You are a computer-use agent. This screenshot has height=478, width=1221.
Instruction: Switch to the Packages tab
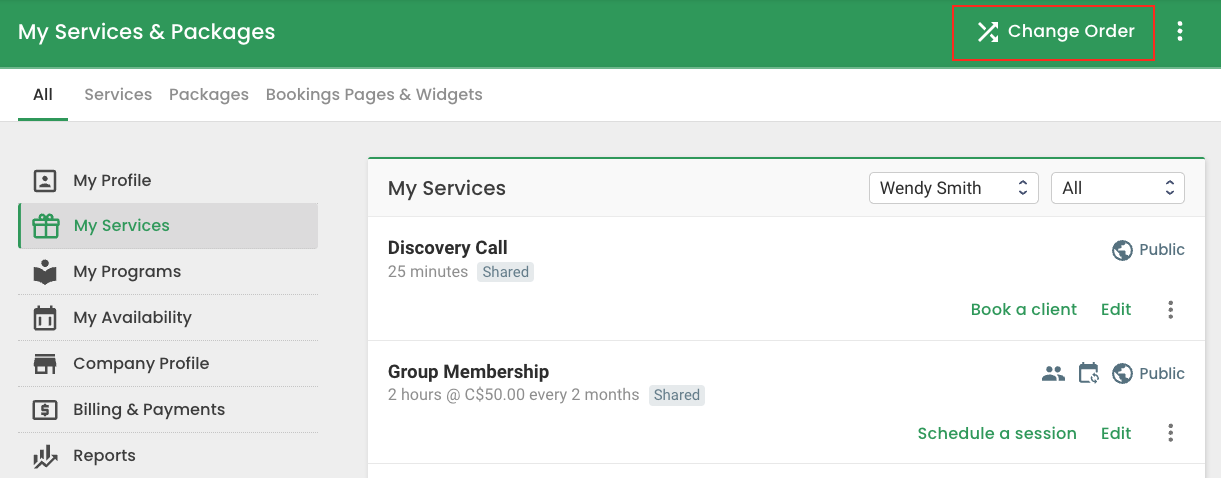209,95
